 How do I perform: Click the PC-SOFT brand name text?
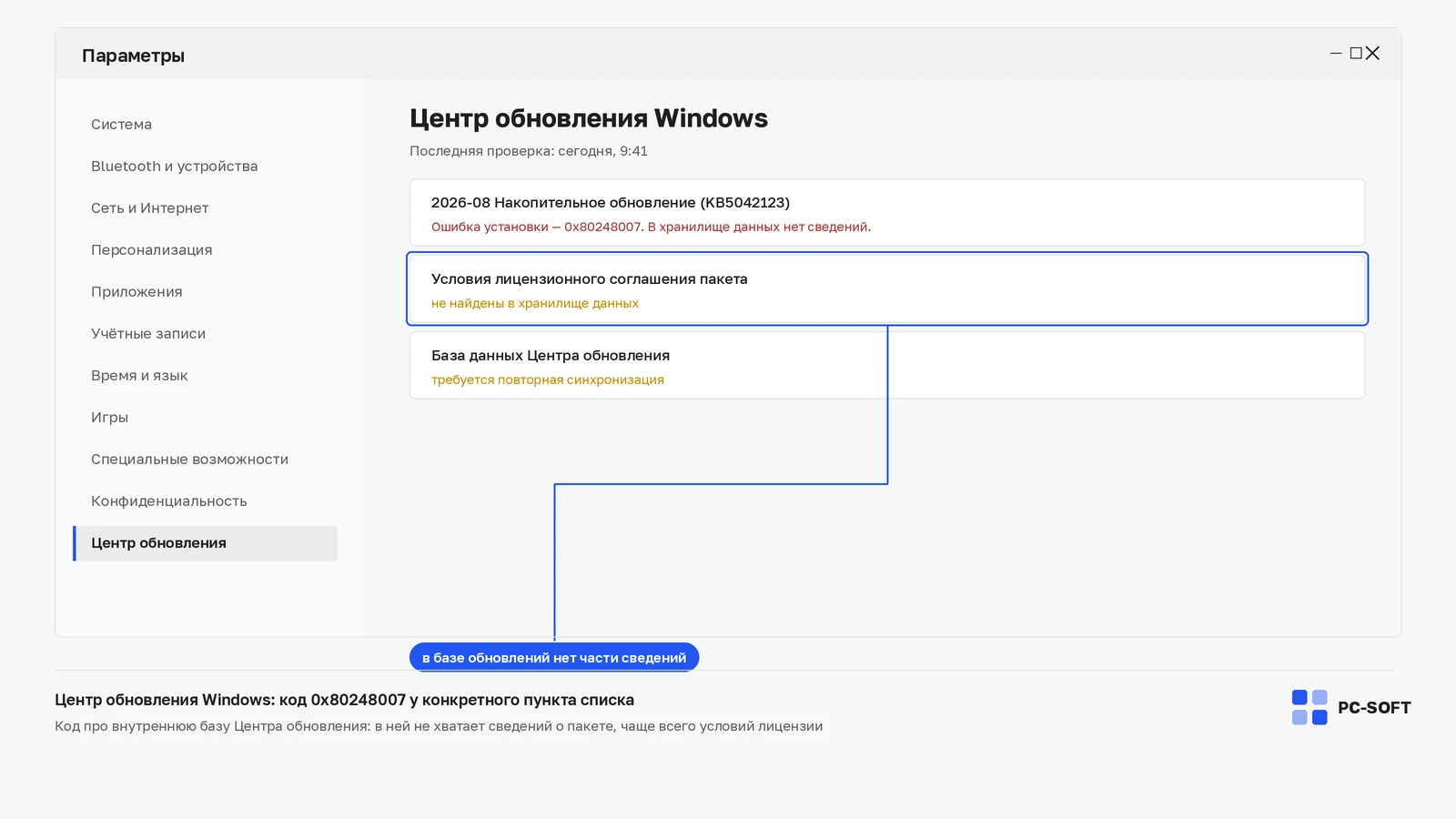click(1374, 708)
